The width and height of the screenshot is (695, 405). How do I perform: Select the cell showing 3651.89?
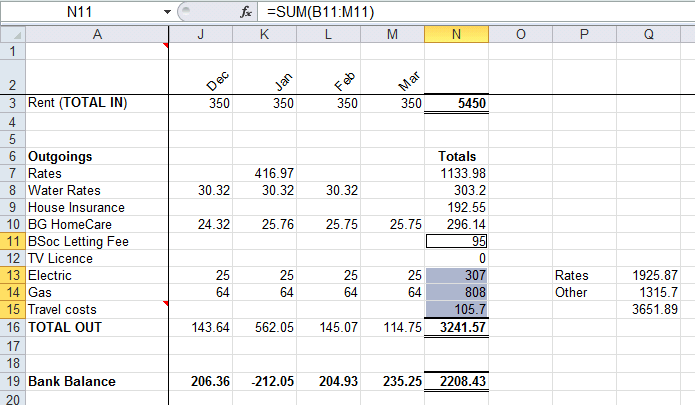point(649,309)
